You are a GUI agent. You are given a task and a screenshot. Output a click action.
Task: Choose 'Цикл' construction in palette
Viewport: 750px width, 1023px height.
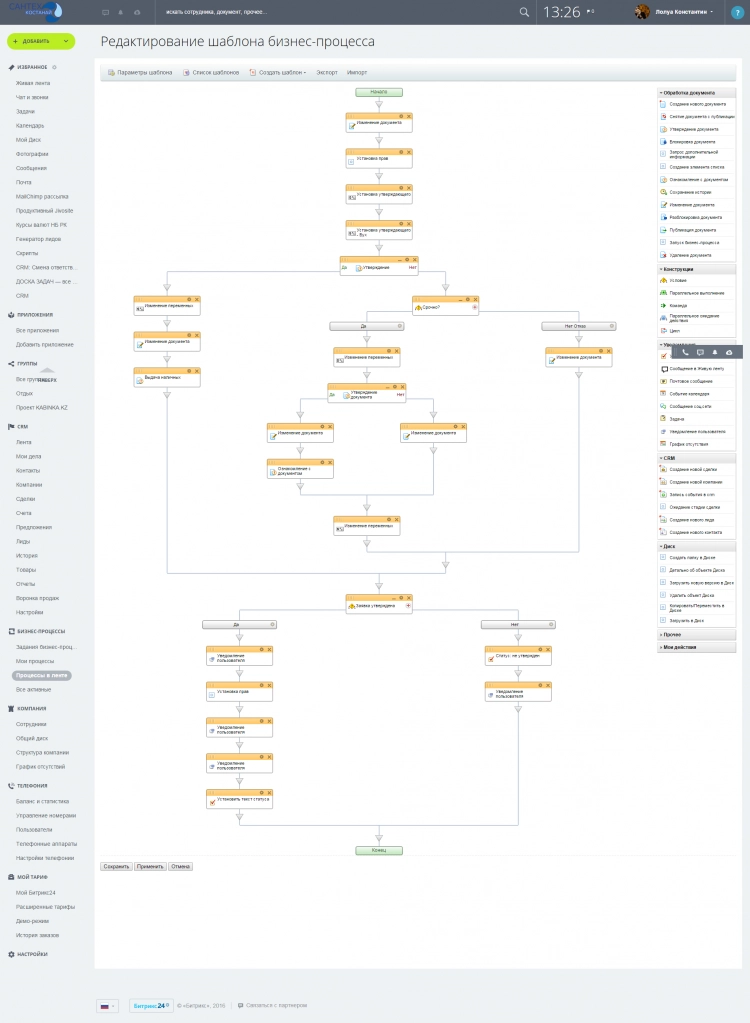(x=675, y=330)
